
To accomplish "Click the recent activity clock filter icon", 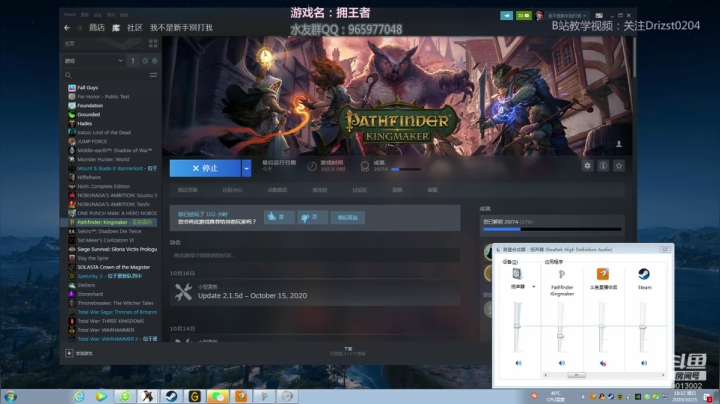I will tap(145, 61).
